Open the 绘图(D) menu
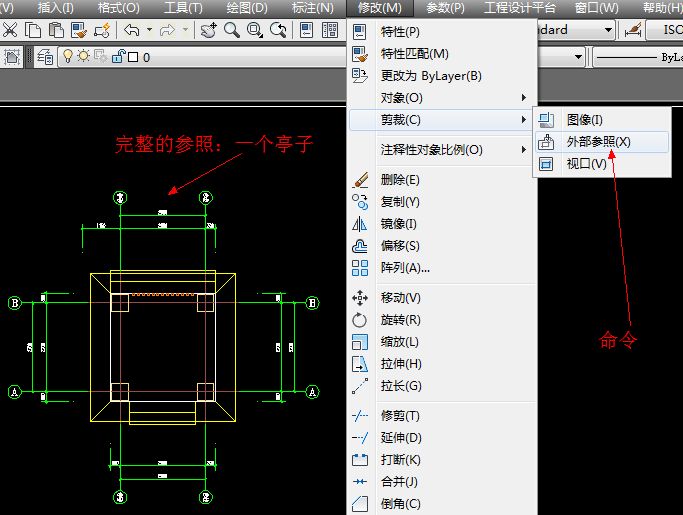The width and height of the screenshot is (683, 515). pyautogui.click(x=247, y=8)
